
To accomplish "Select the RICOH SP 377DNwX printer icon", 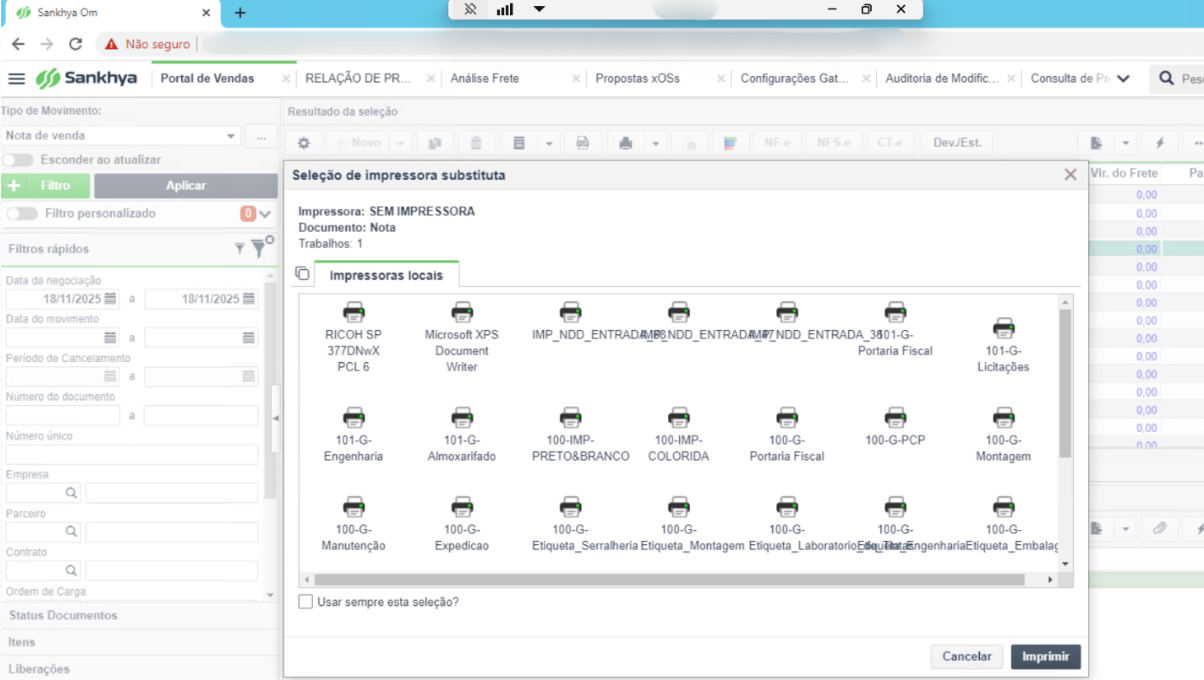I will pyautogui.click(x=353, y=312).
